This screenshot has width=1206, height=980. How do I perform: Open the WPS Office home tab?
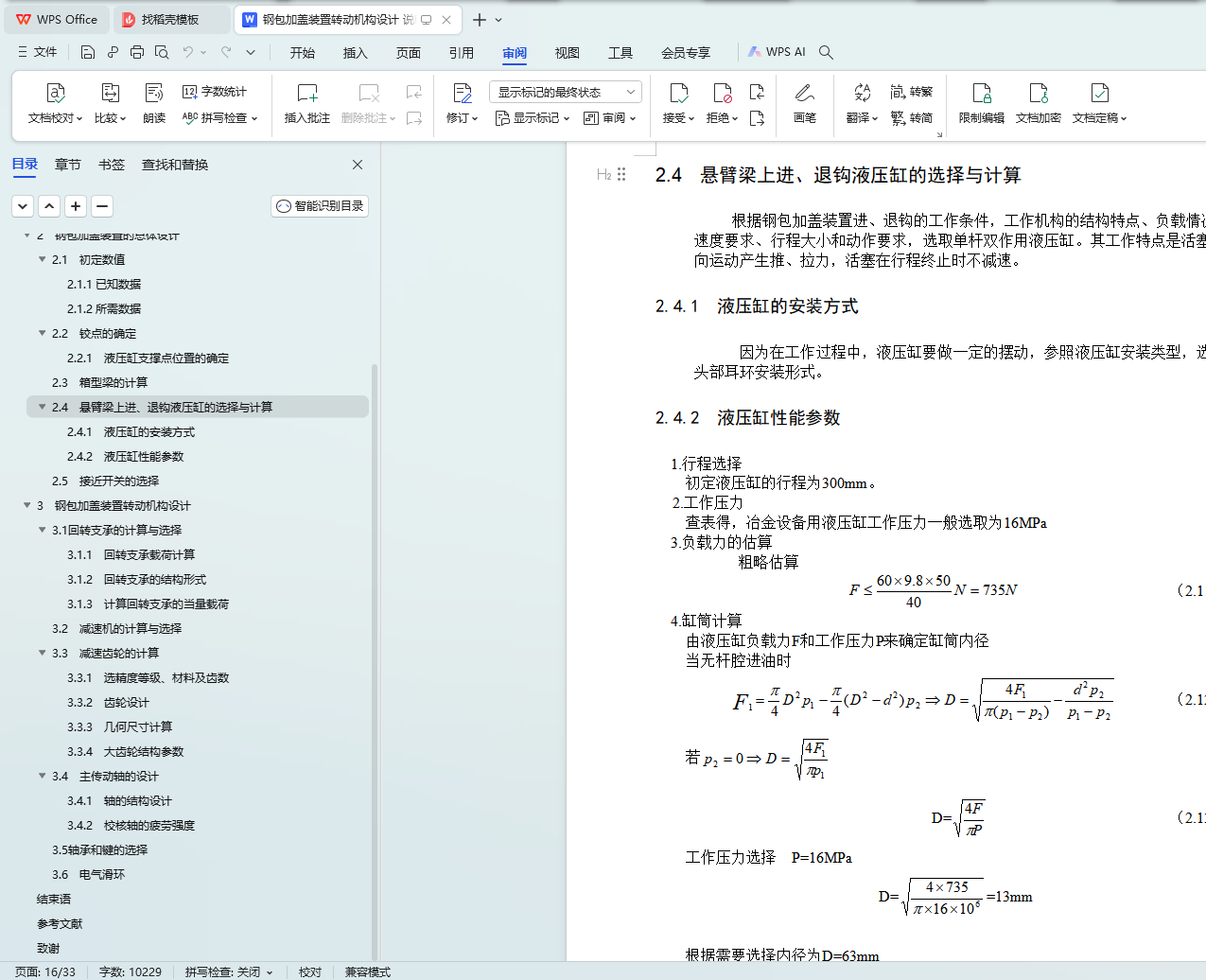tap(58, 19)
